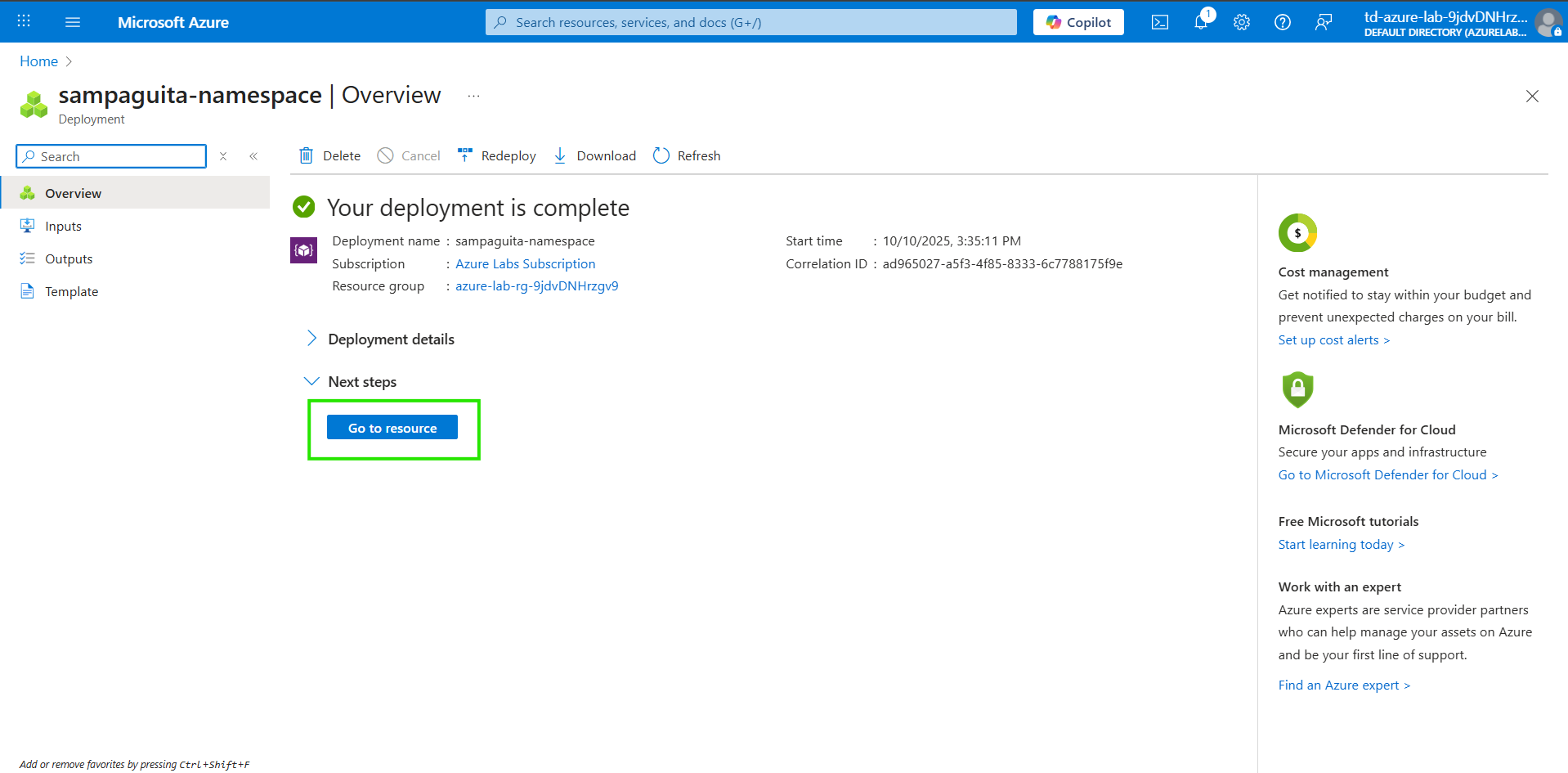The height and width of the screenshot is (773, 1568).
Task: Open Cloud Shell from the top bar
Action: [1159, 22]
